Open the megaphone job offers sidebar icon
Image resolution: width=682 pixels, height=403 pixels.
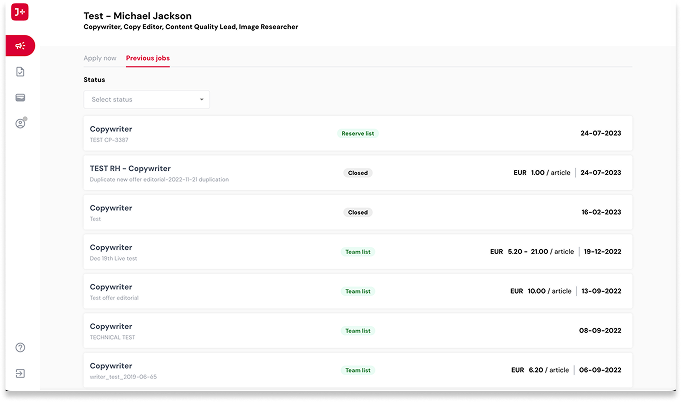pyautogui.click(x=20, y=46)
